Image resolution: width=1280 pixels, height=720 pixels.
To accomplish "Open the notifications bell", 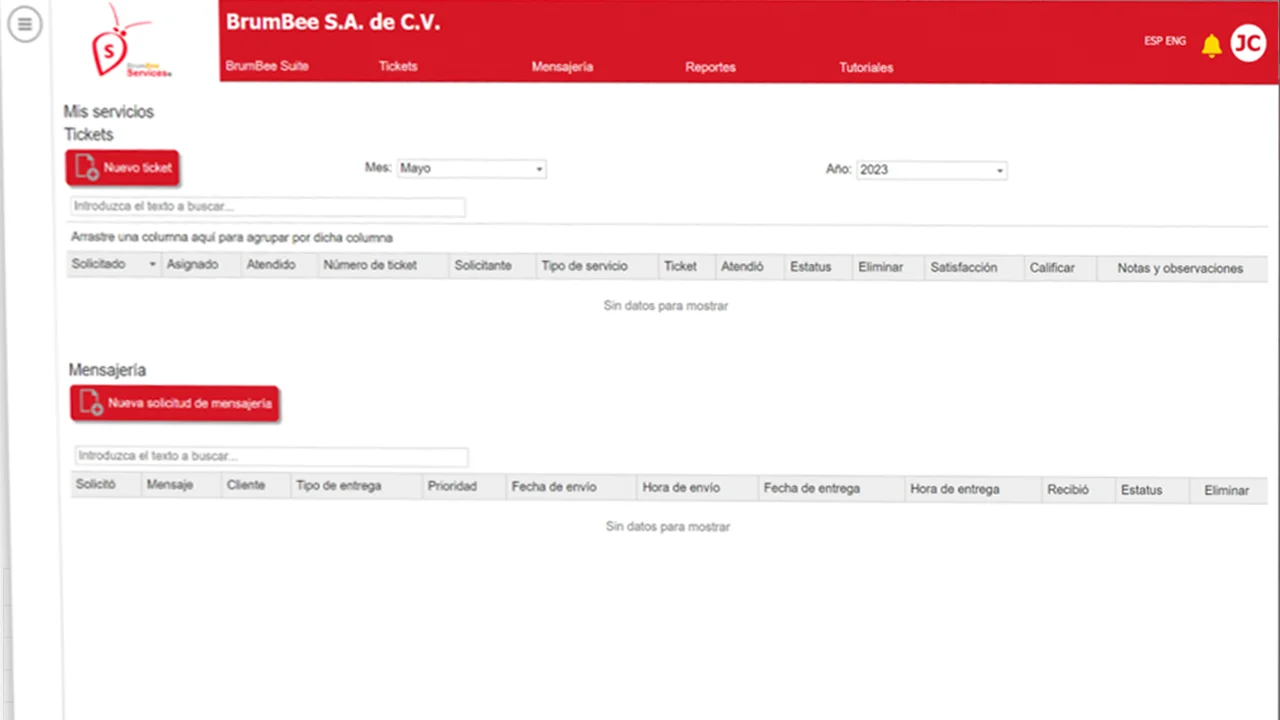I will (x=1211, y=45).
